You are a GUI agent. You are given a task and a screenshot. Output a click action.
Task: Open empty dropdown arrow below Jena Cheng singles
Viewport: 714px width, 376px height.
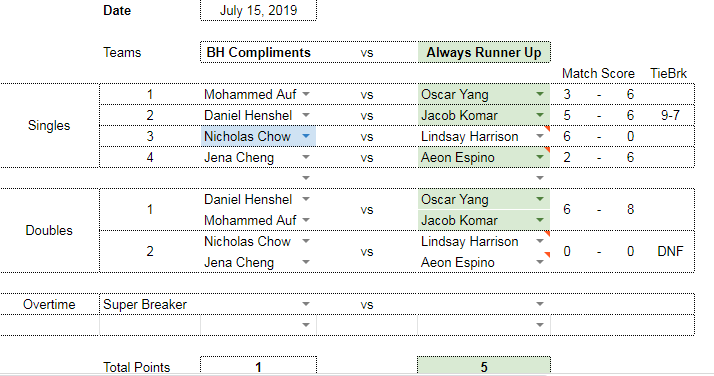306,178
